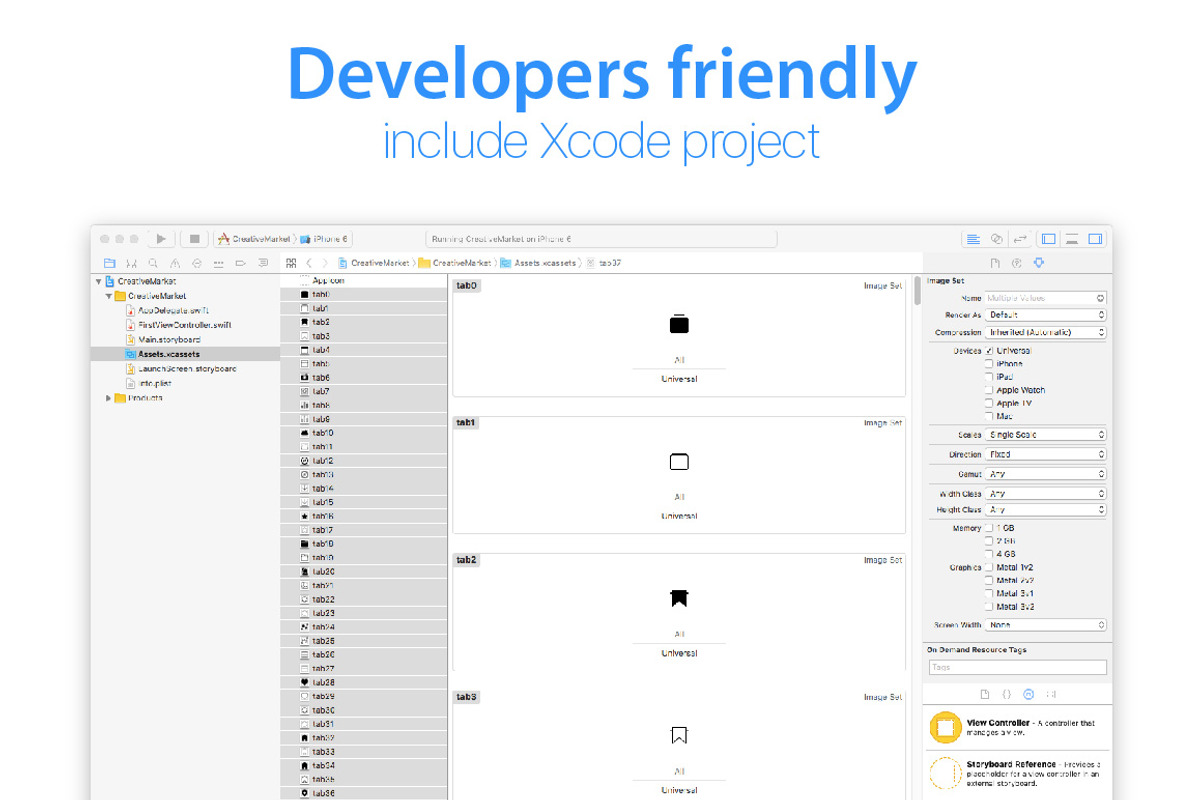Check the Metal 3v2 graphics checkbox
This screenshot has height=800, width=1200.
[x=989, y=606]
